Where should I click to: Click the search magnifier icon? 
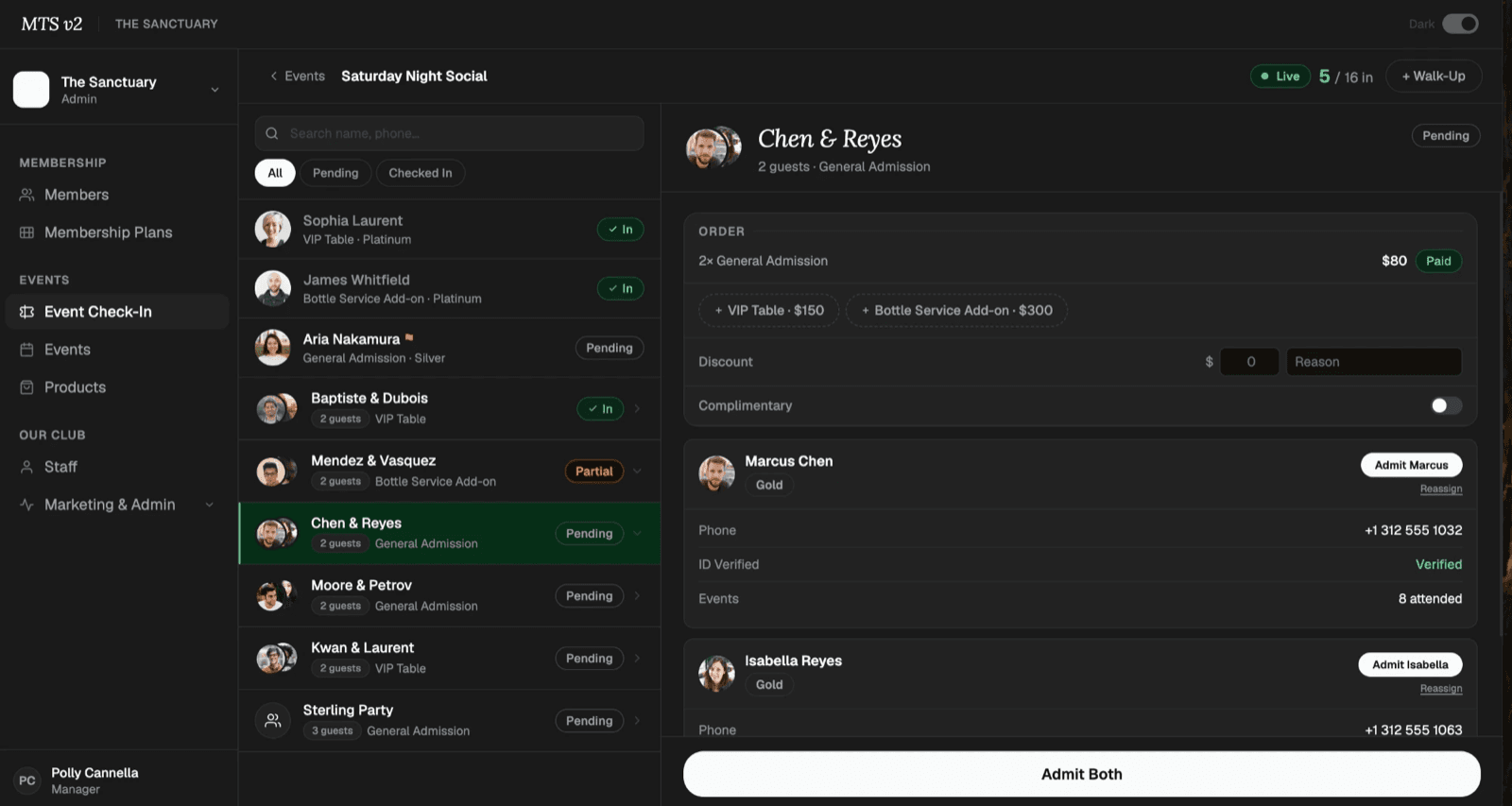coord(272,133)
